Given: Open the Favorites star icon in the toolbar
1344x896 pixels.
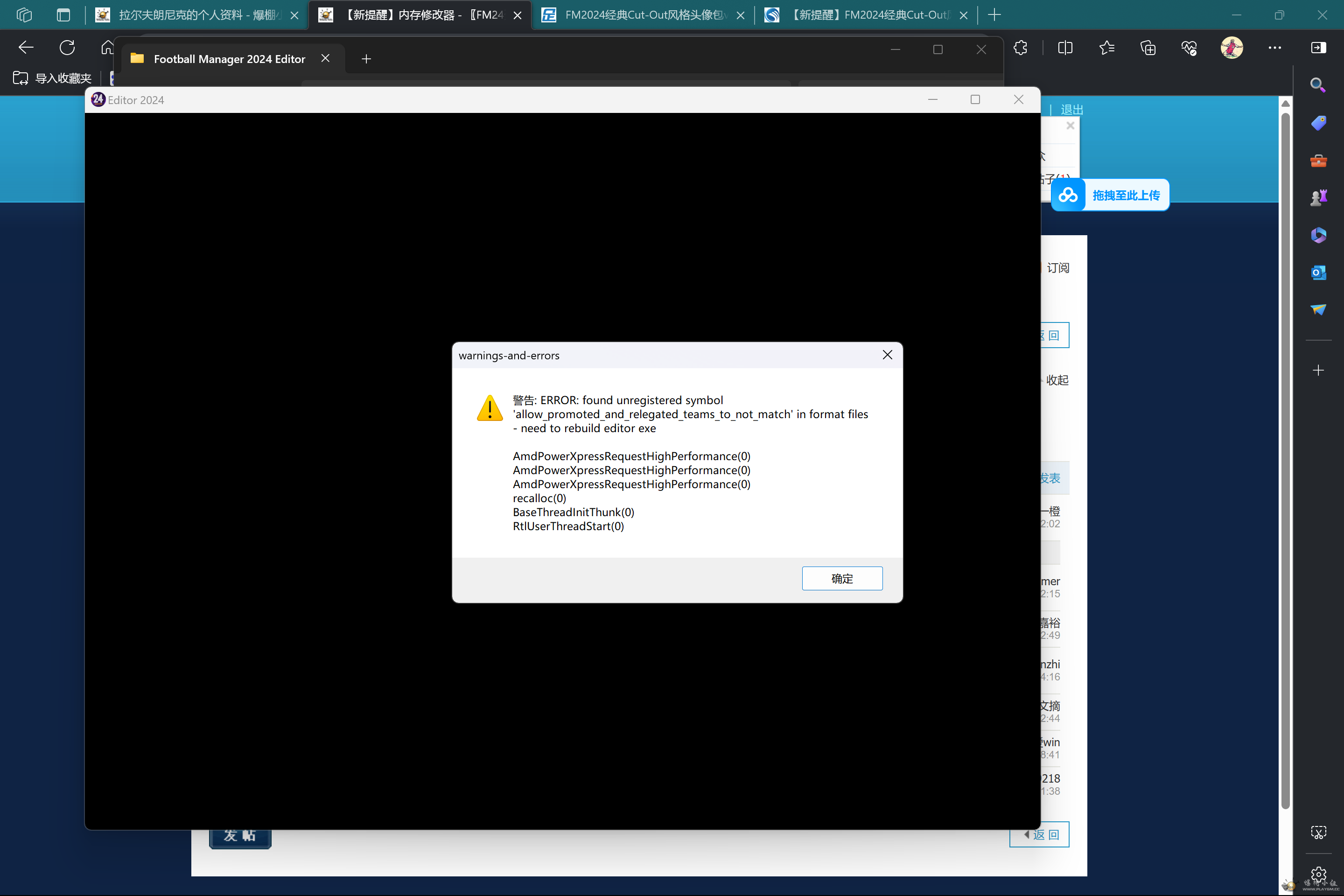Looking at the screenshot, I should coord(1106,48).
